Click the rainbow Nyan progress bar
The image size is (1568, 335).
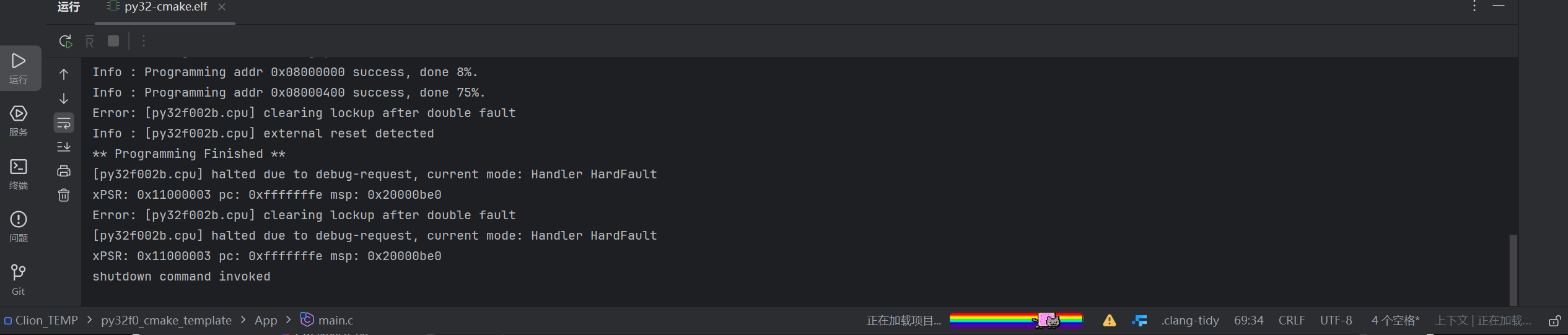click(1015, 320)
